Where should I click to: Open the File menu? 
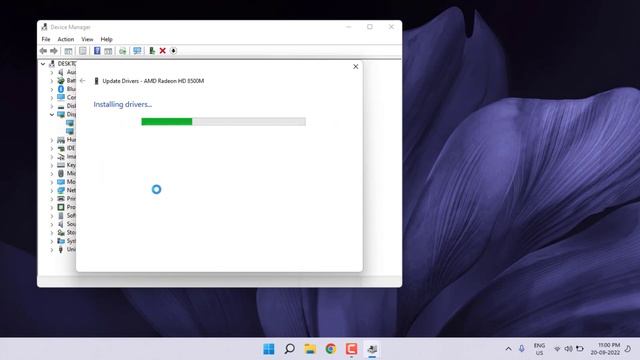[46, 39]
